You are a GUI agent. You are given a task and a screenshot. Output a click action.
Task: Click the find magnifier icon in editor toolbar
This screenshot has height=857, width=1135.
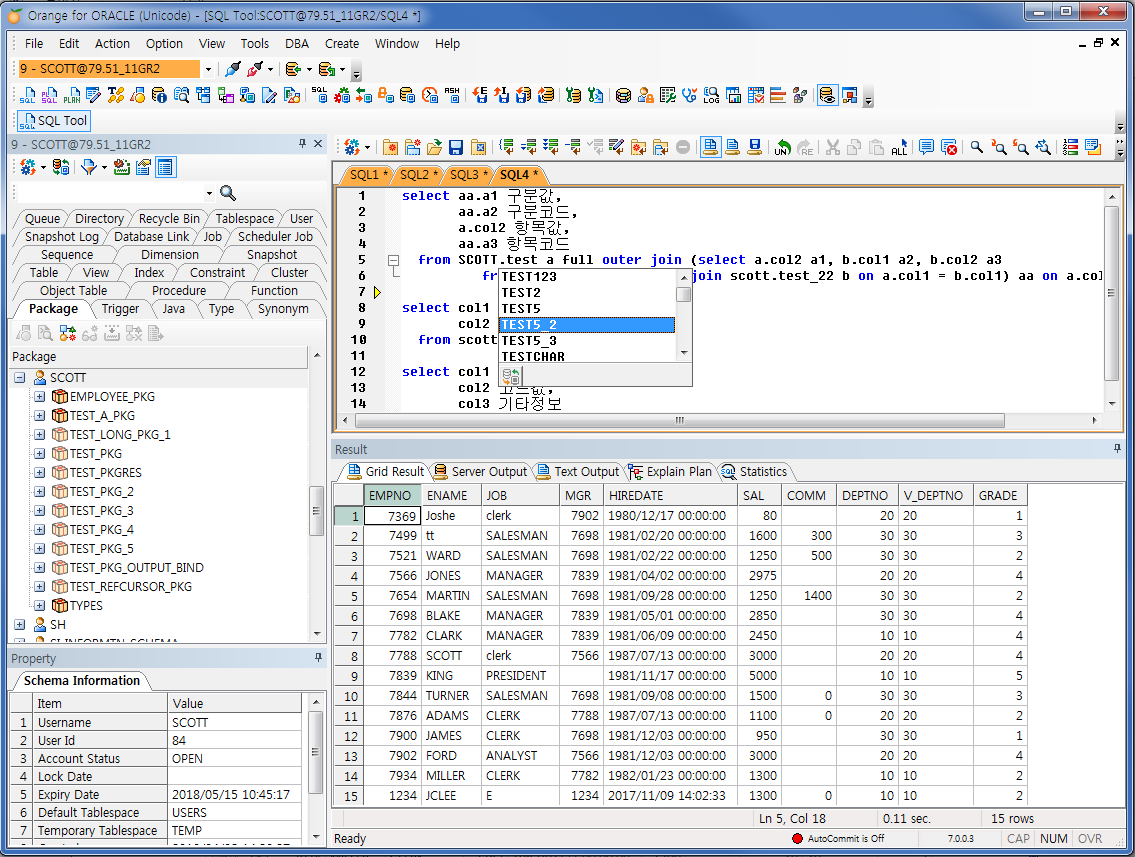point(976,148)
